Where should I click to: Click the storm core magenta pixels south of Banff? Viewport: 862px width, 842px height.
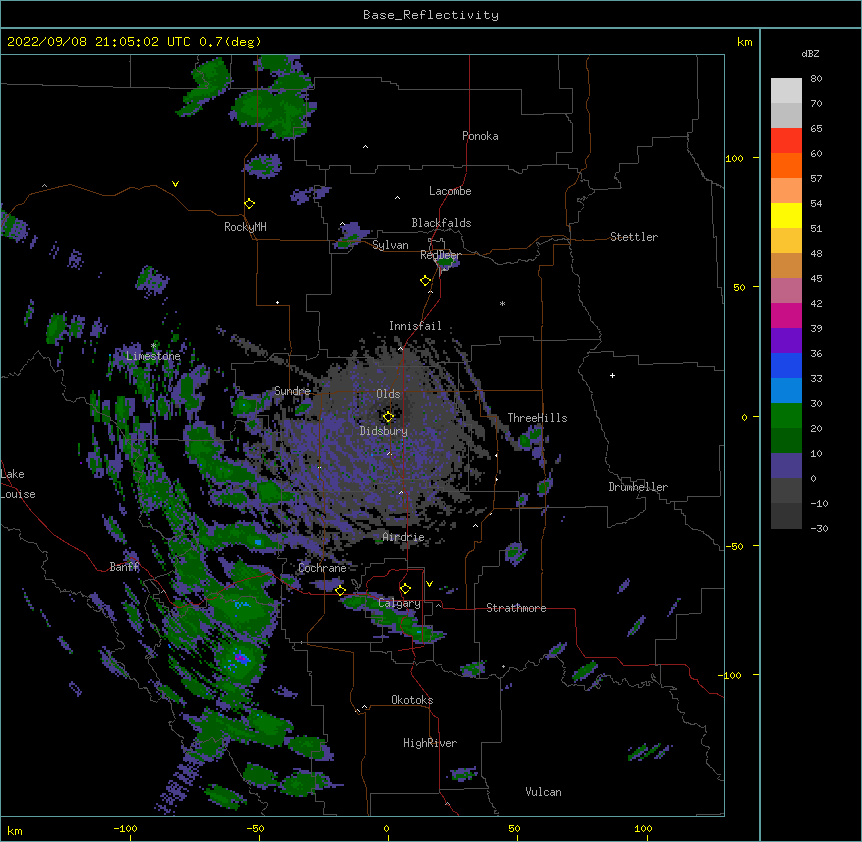tap(241, 657)
